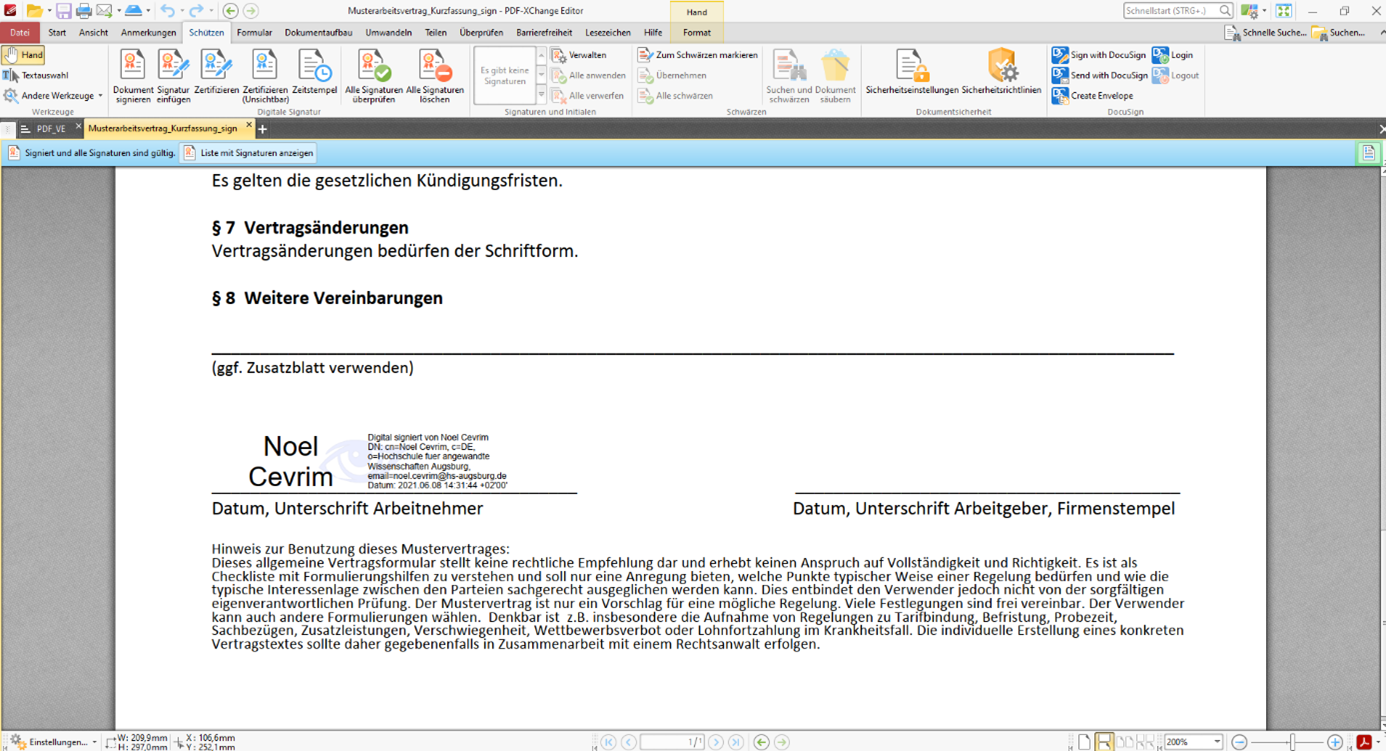Viewport: 1386px width, 751px height.
Task: Add a Zeitstempel to the document
Action: click(x=314, y=66)
